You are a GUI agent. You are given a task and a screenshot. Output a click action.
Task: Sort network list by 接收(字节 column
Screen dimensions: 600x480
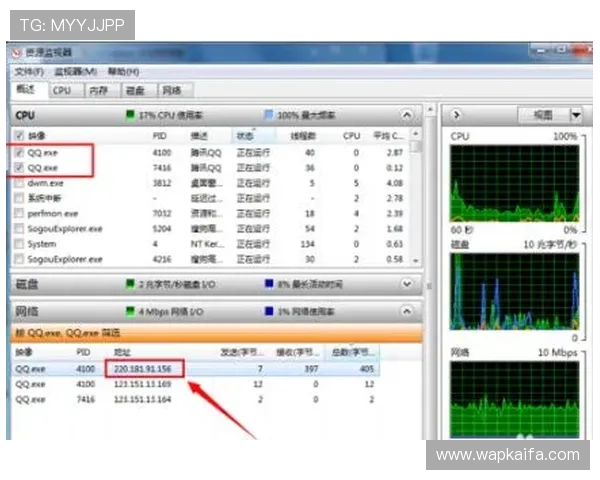point(298,352)
